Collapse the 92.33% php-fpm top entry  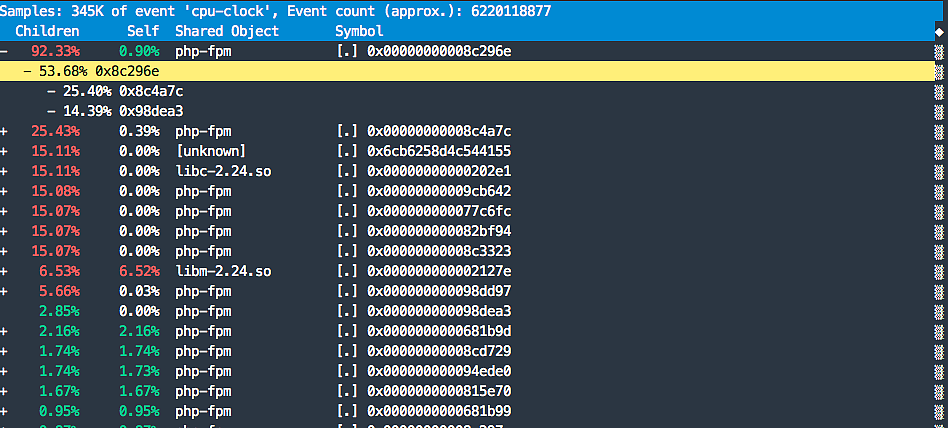point(6,51)
